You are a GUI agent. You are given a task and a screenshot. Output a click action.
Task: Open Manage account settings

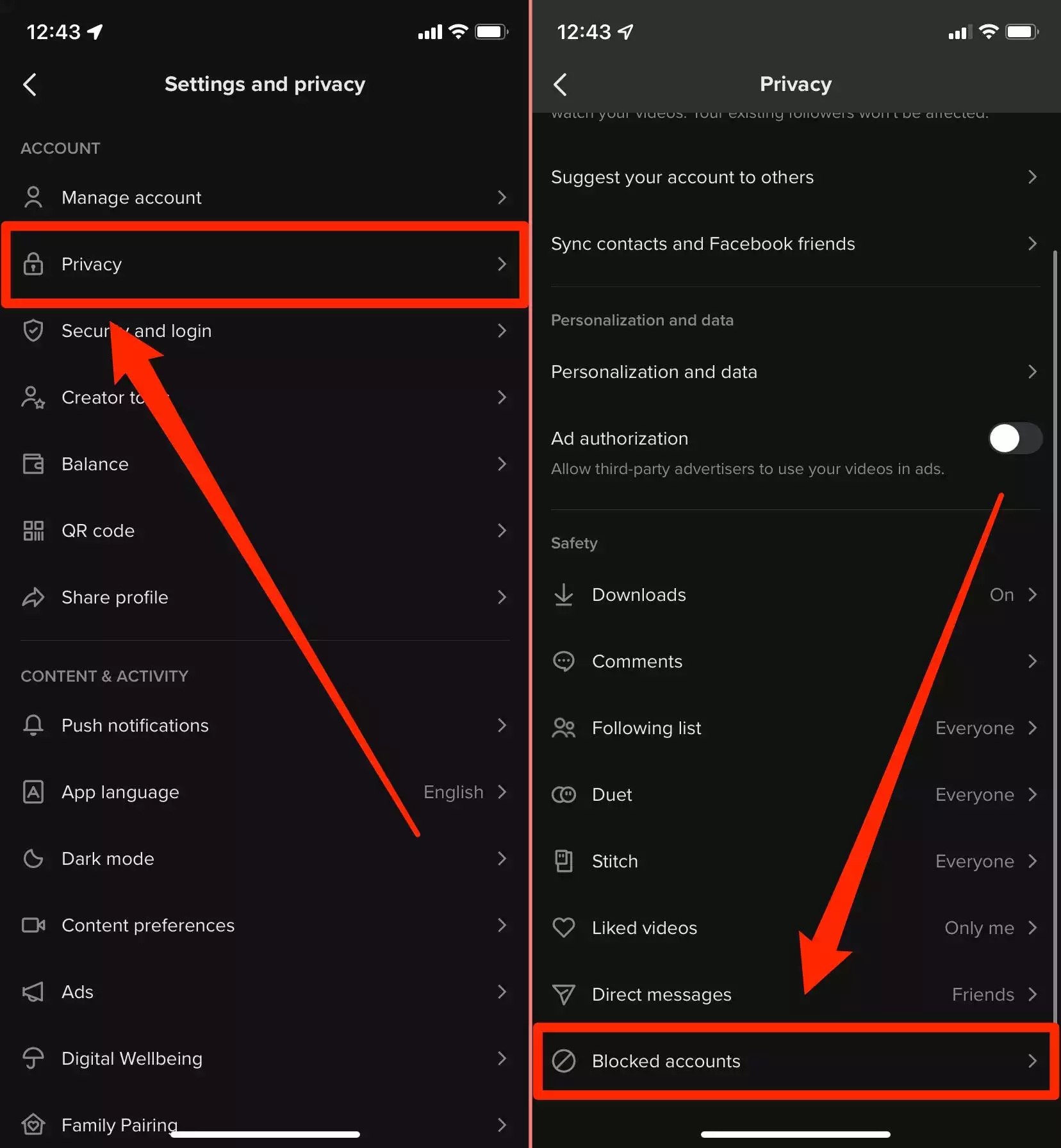[265, 197]
